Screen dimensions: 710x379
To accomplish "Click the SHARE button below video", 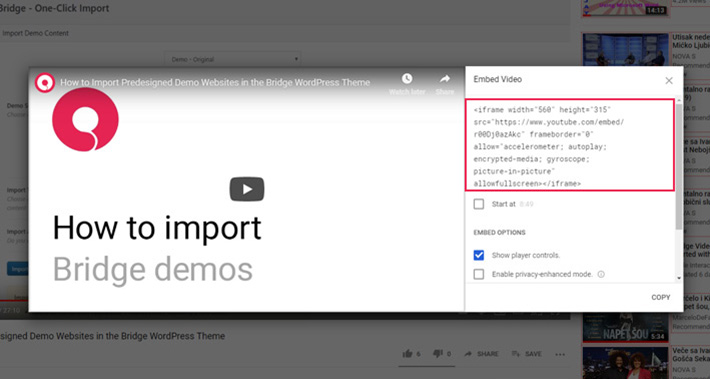I will coord(482,354).
